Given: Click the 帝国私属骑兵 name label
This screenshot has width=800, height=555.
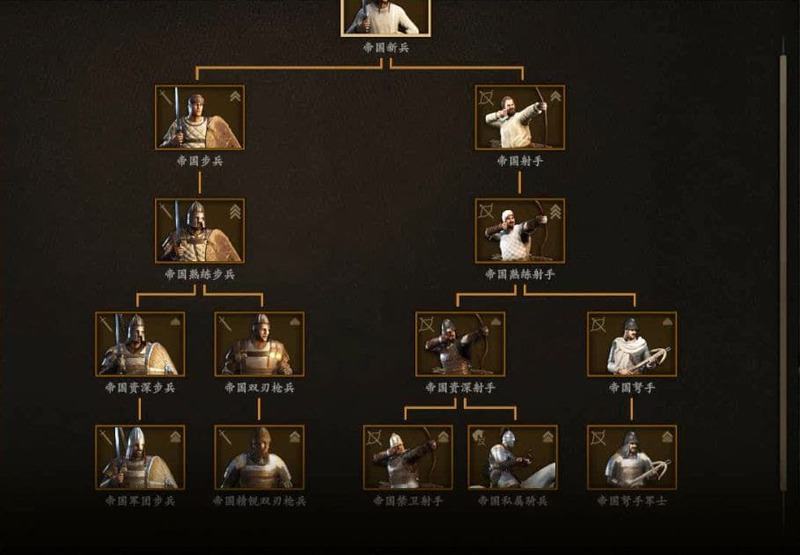Looking at the screenshot, I should (x=512, y=501).
